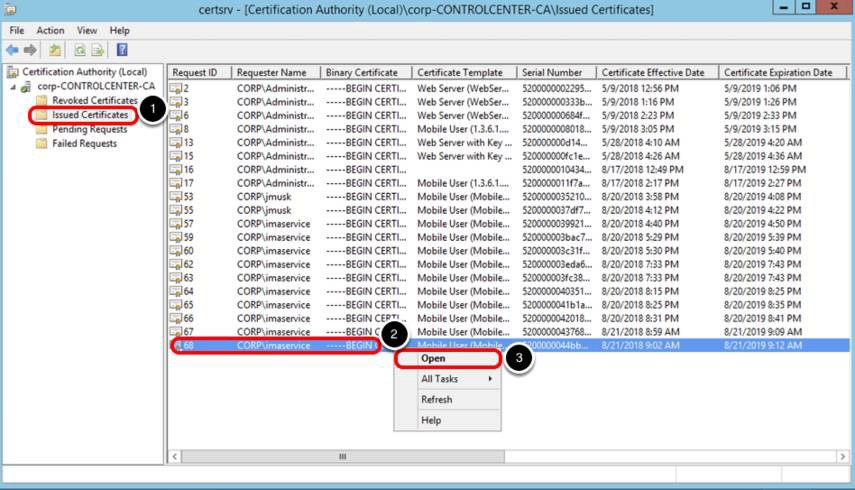This screenshot has height=490, width=855.
Task: Open the File menu
Action: (17, 31)
